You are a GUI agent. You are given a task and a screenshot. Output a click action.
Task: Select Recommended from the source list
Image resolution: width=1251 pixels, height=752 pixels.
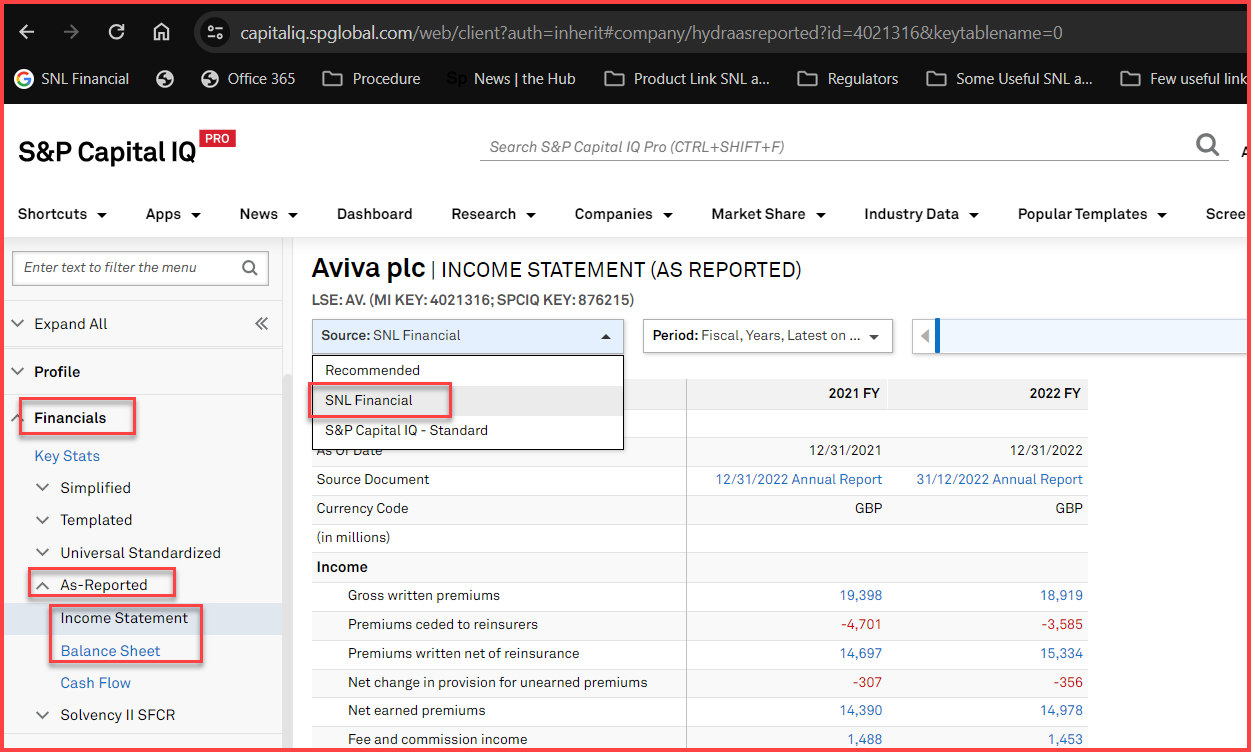tap(372, 370)
